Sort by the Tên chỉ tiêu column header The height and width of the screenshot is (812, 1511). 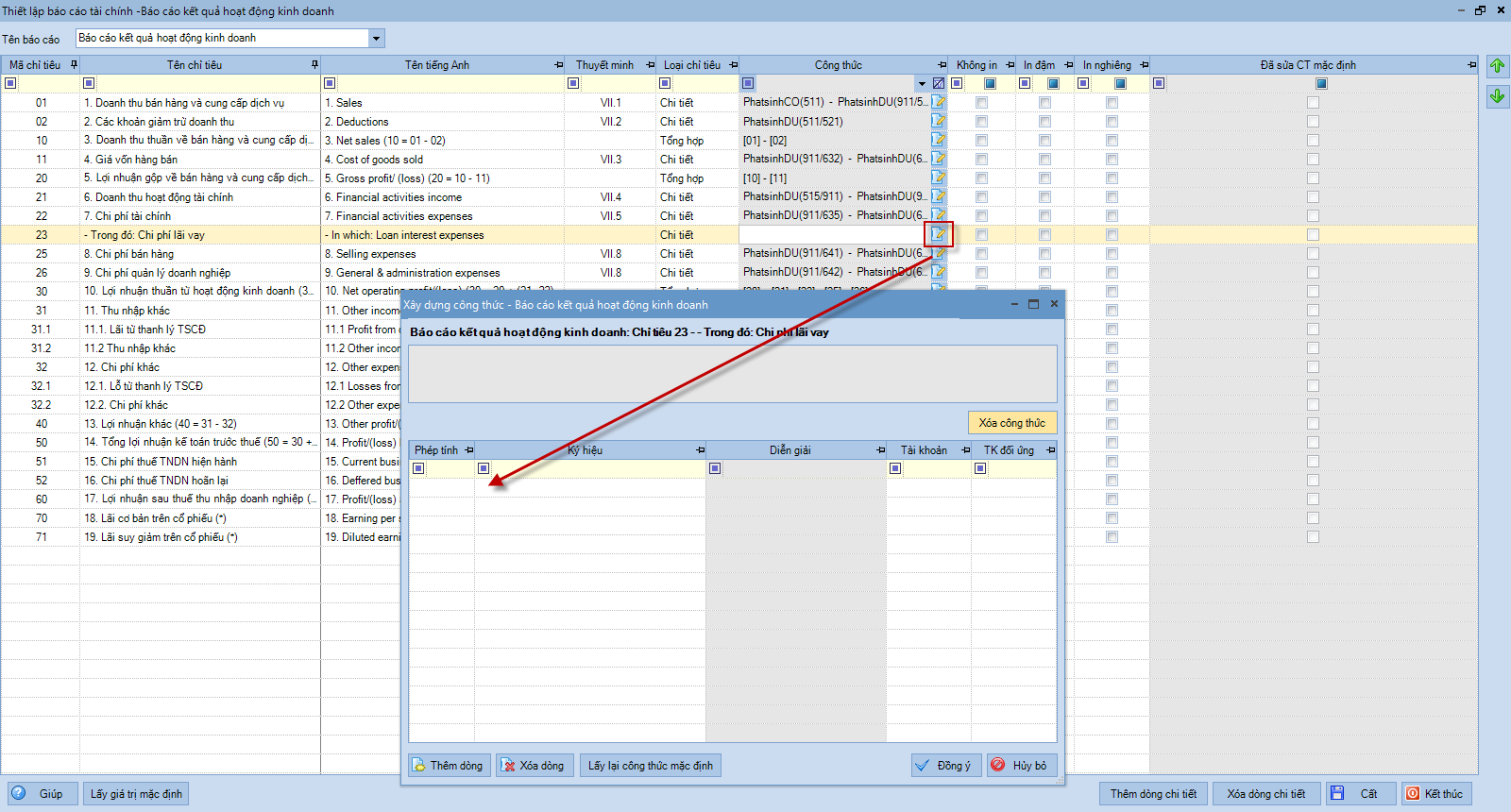[x=195, y=65]
